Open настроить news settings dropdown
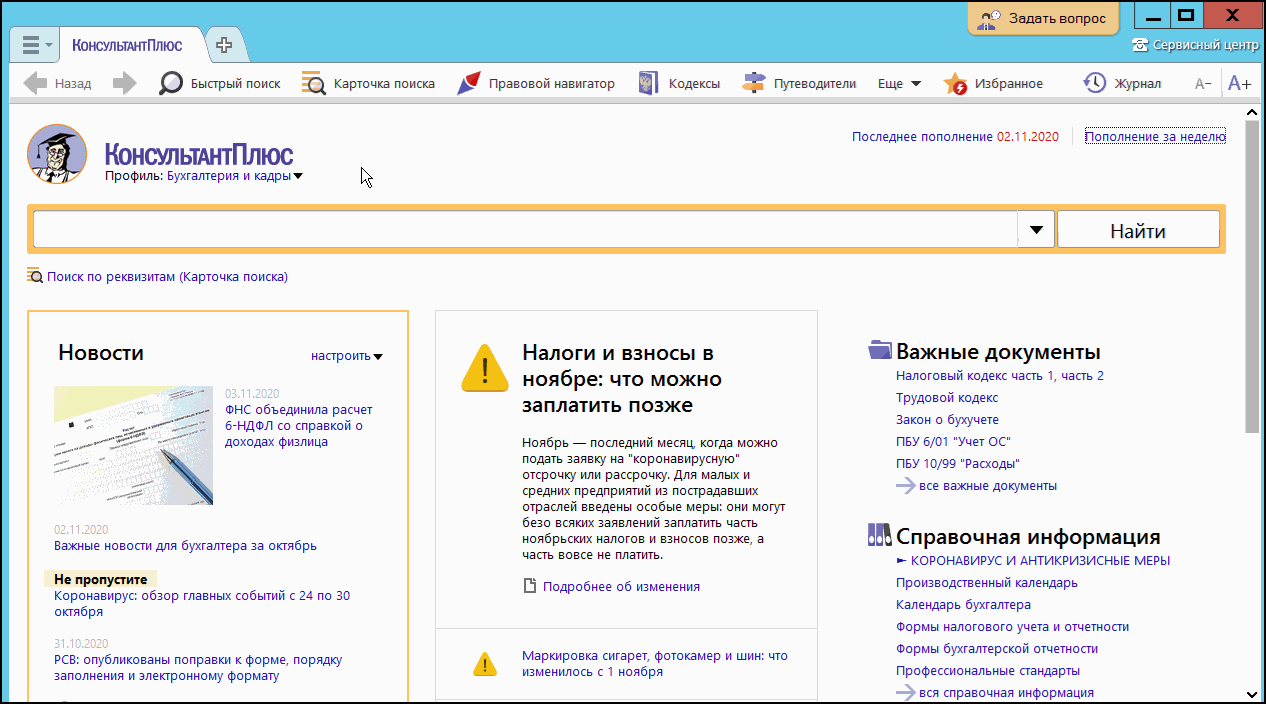This screenshot has height=704, width=1266. coord(346,356)
